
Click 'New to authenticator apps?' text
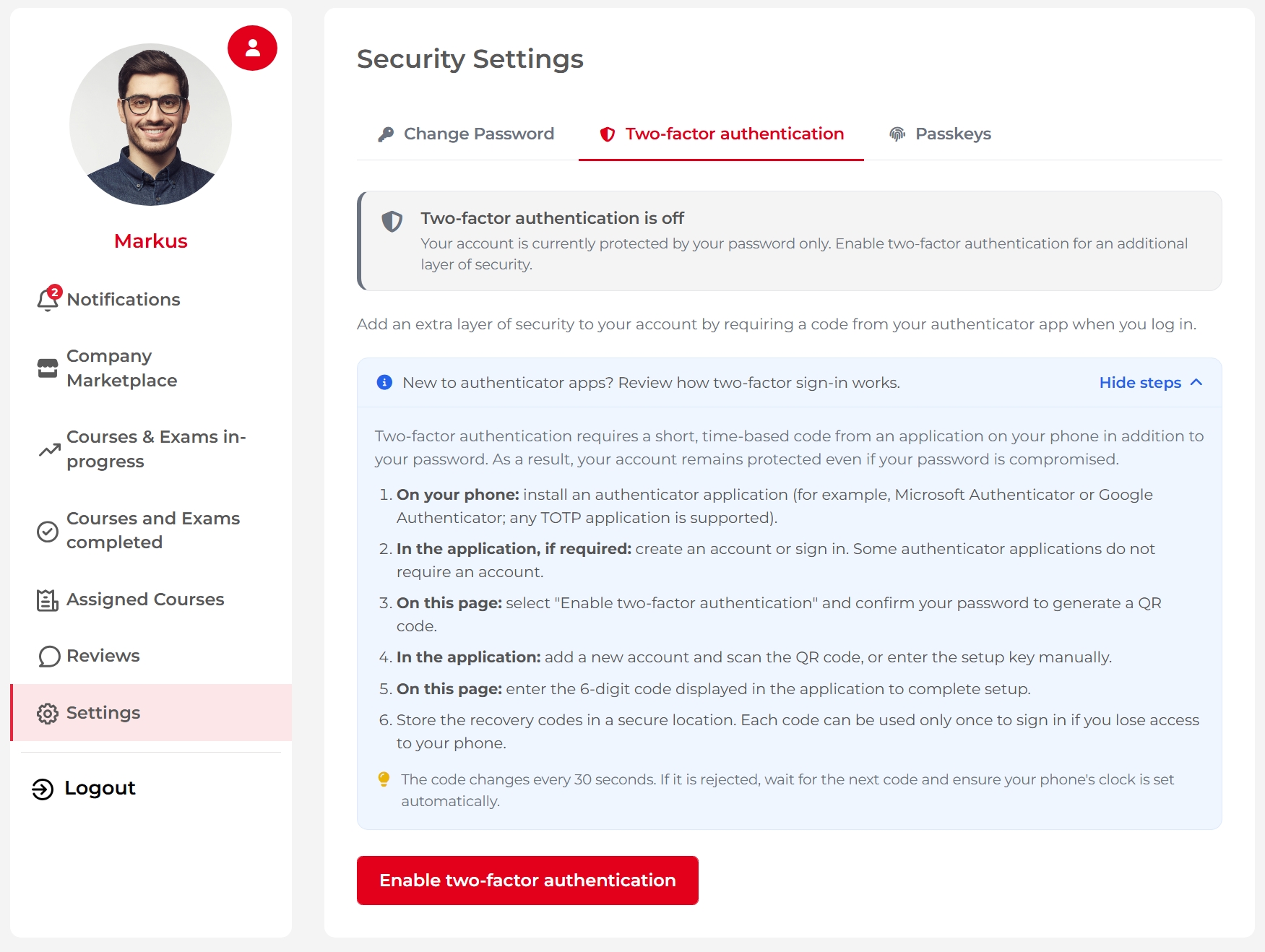point(651,383)
